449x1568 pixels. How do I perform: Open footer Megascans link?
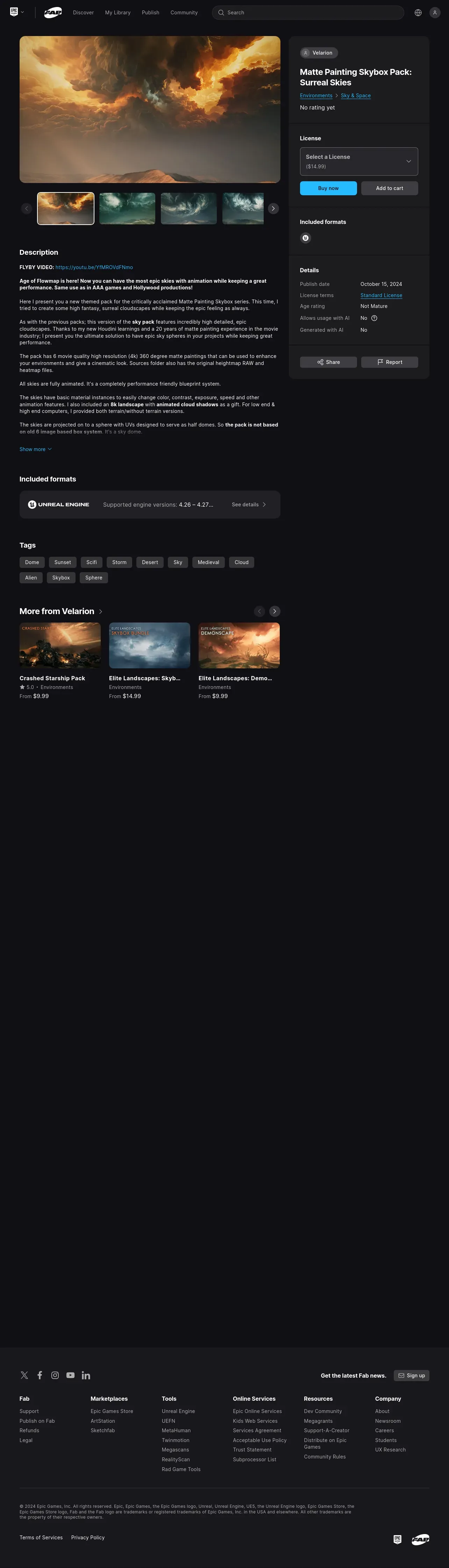tap(175, 1450)
